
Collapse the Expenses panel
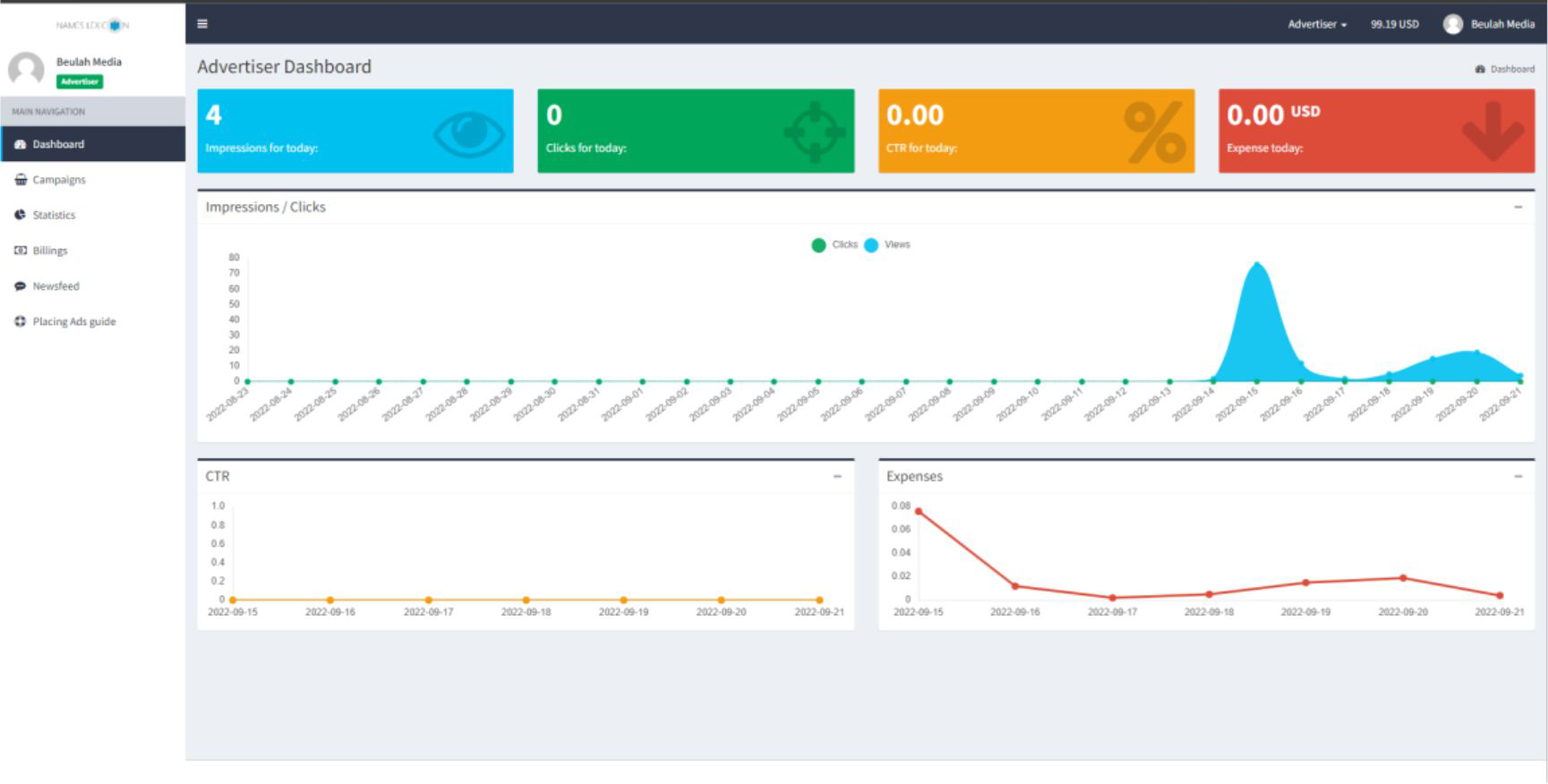(x=1518, y=476)
